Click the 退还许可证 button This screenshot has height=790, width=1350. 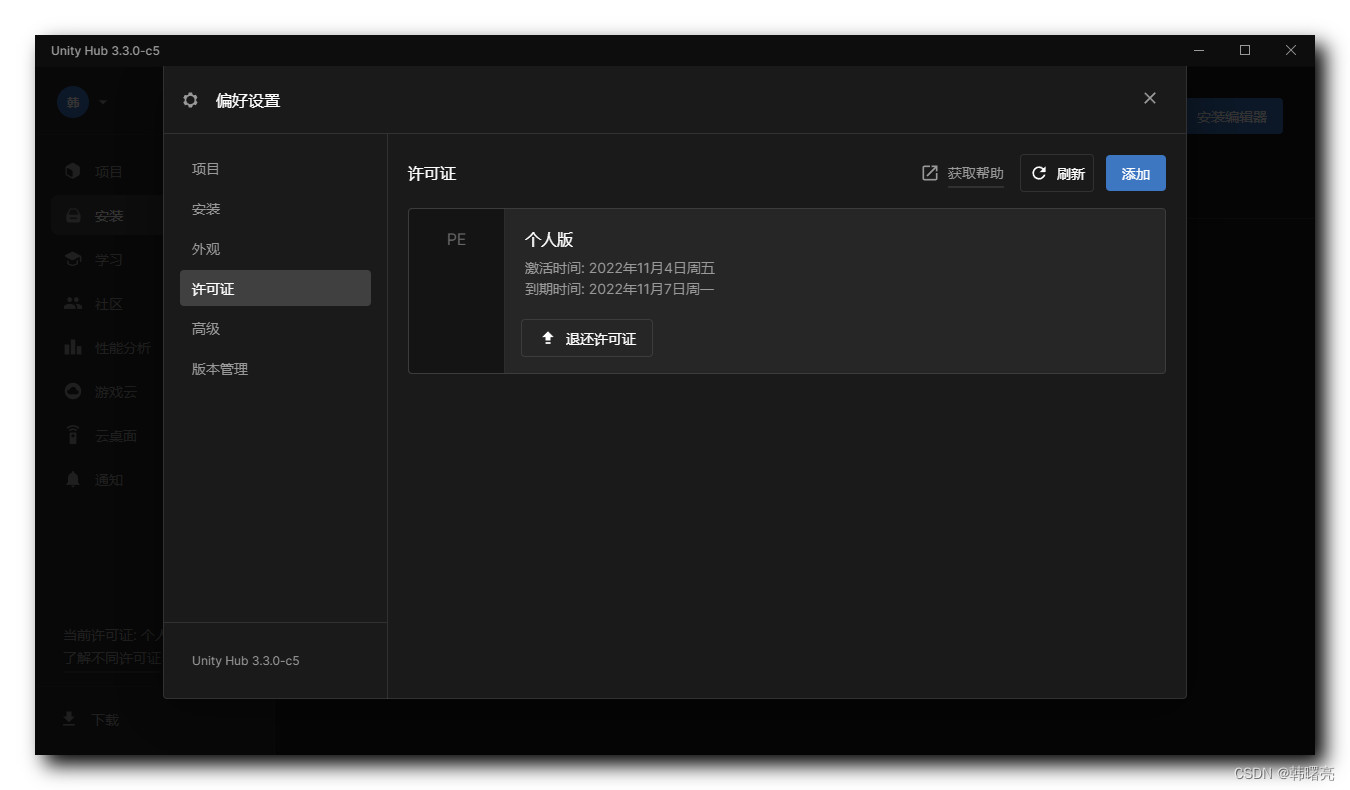coord(587,338)
